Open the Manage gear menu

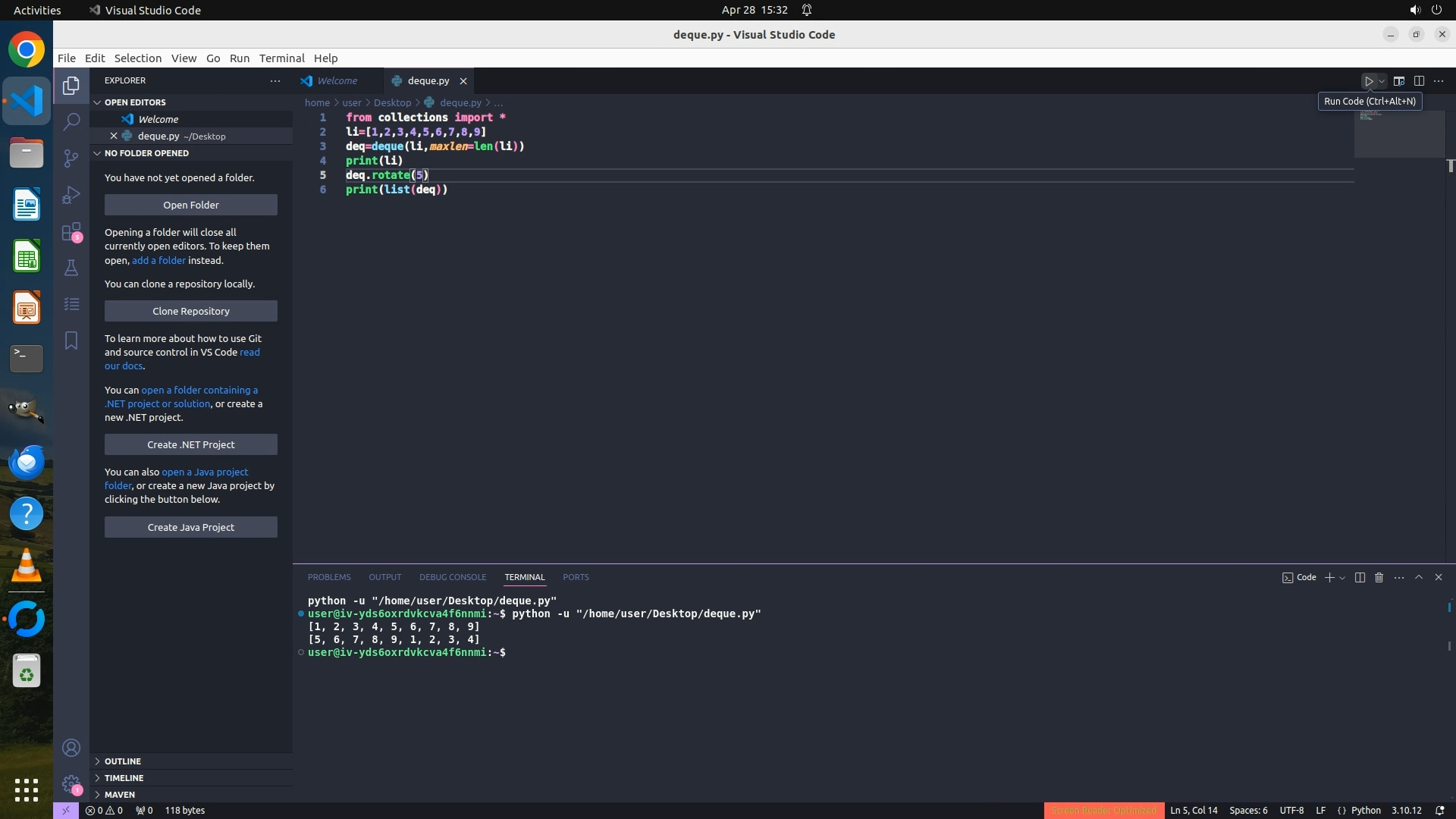point(71,784)
